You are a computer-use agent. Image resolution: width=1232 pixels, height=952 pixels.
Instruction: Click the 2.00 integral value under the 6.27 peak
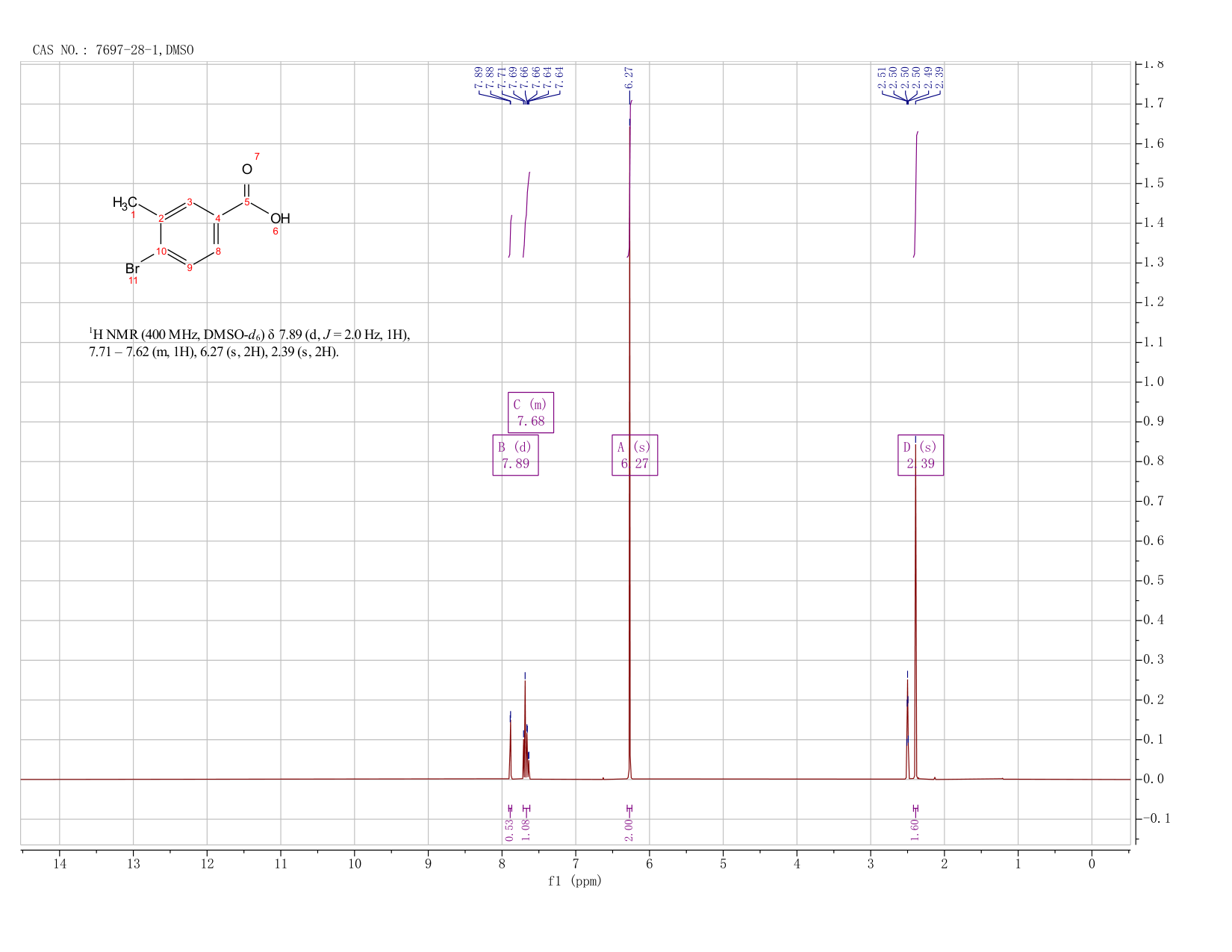(628, 827)
